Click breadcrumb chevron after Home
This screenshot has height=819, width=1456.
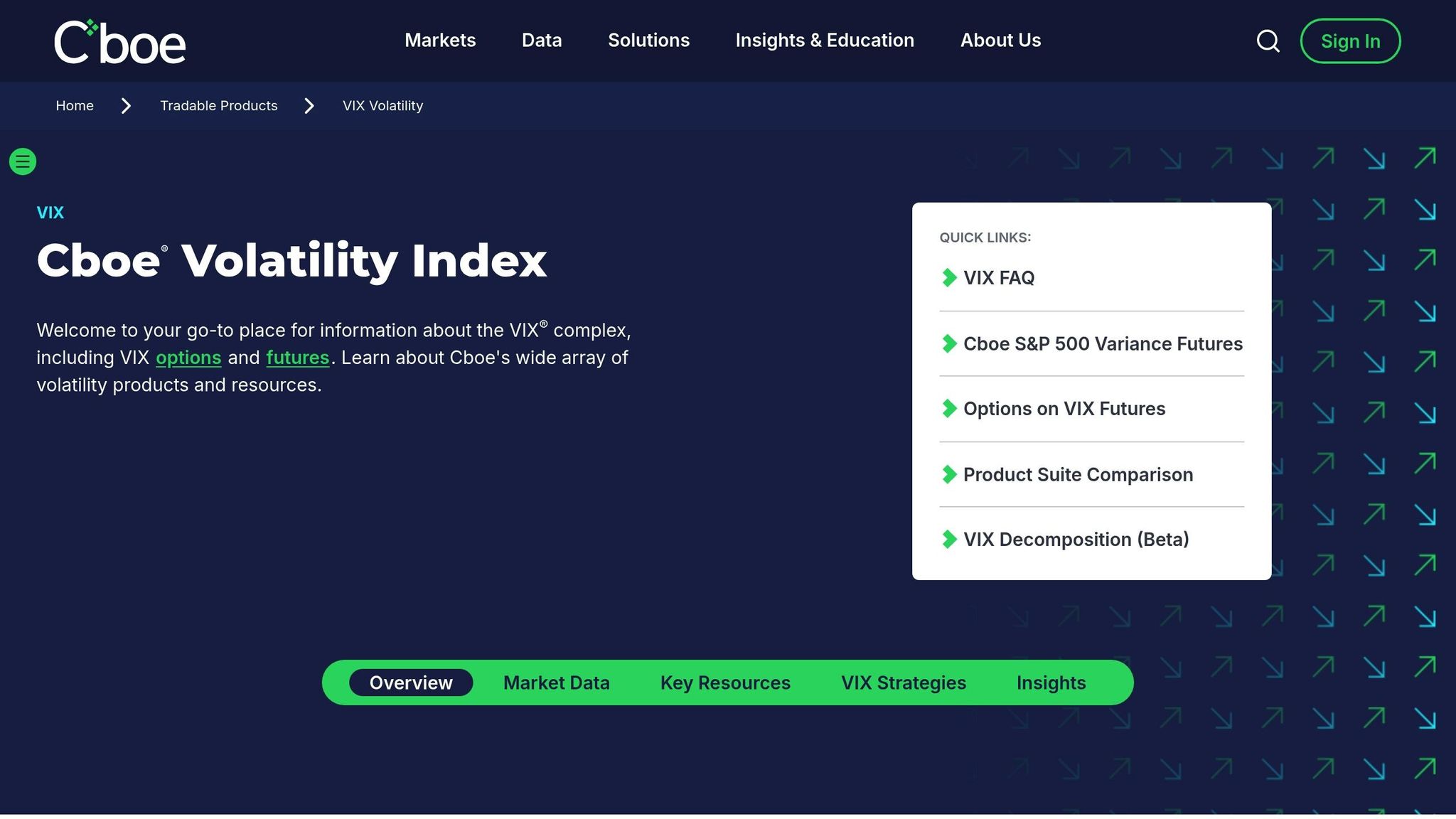tap(127, 106)
